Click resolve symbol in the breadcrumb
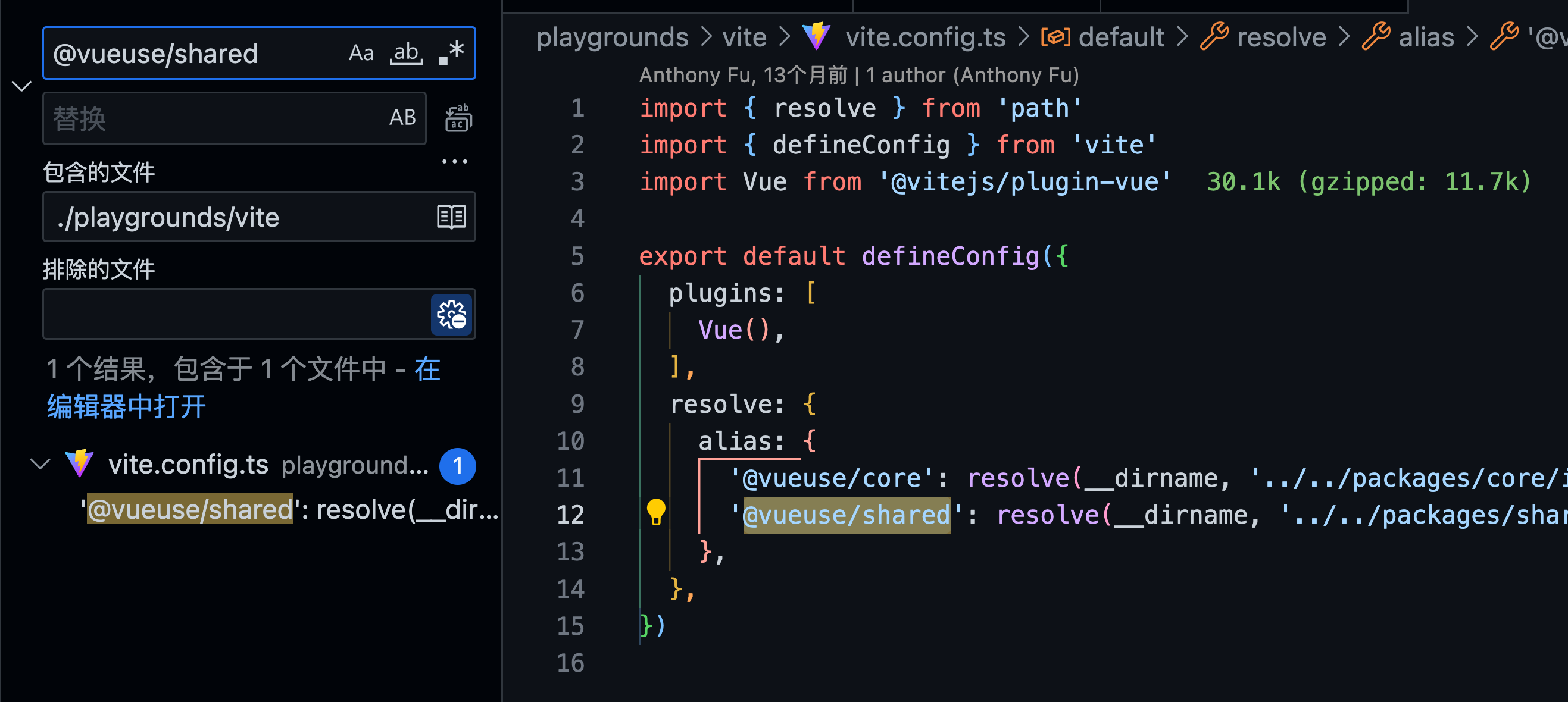This screenshot has height=702, width=1568. click(1281, 37)
